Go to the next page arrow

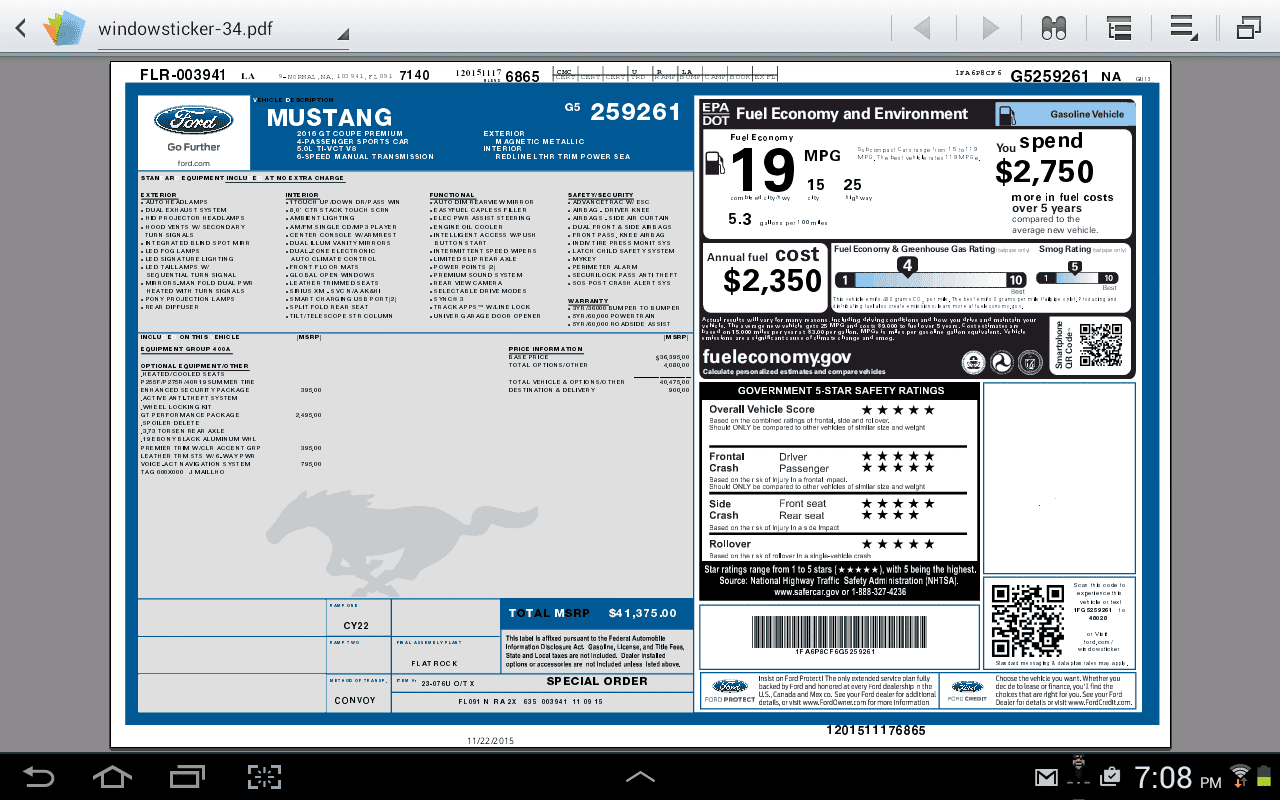point(990,28)
